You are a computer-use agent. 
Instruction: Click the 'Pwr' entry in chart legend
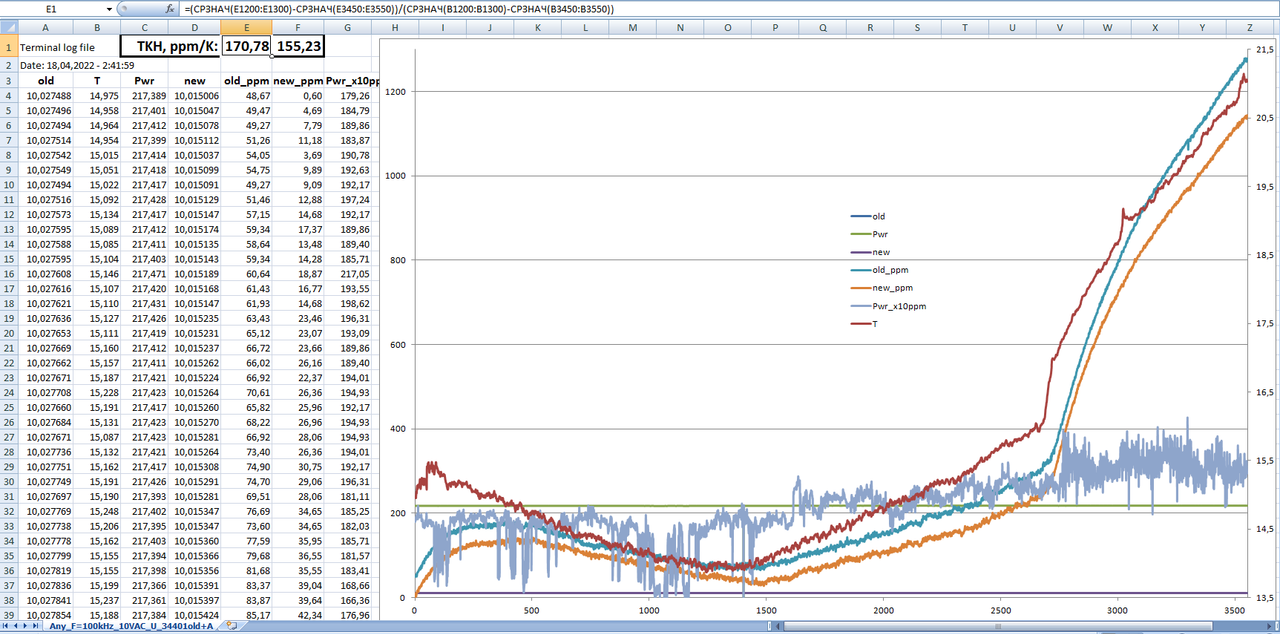pyautogui.click(x=869, y=234)
